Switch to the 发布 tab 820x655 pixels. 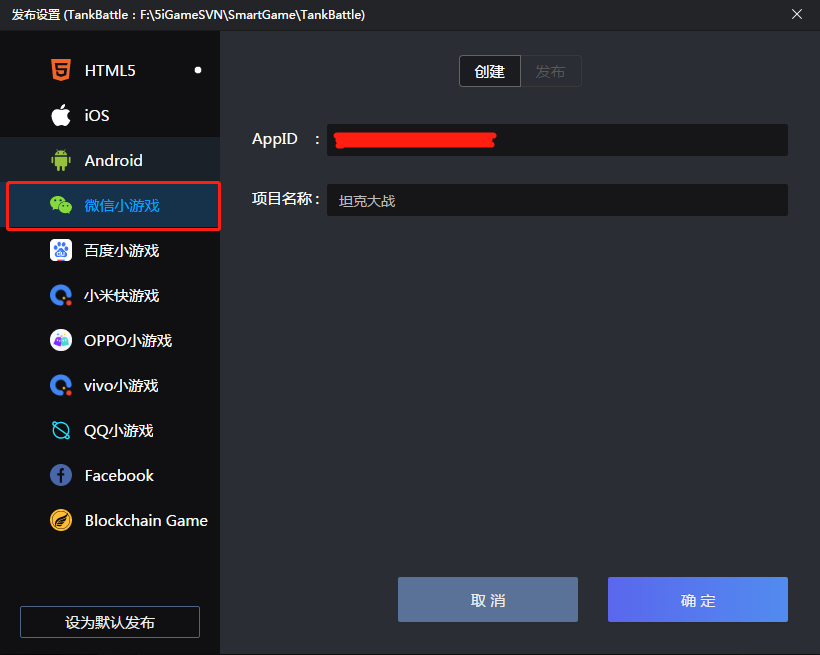point(551,71)
